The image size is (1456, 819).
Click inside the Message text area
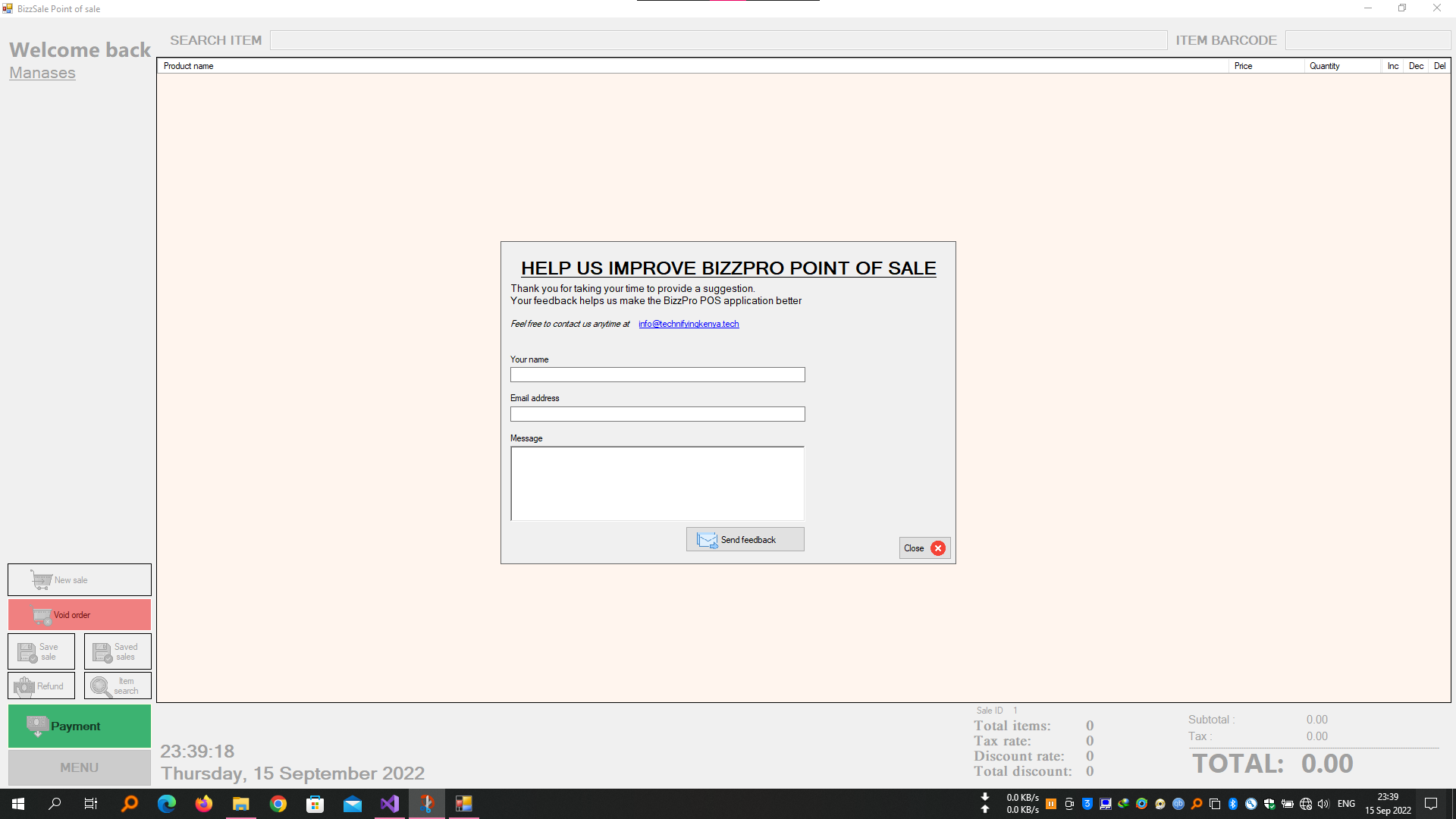tap(657, 483)
